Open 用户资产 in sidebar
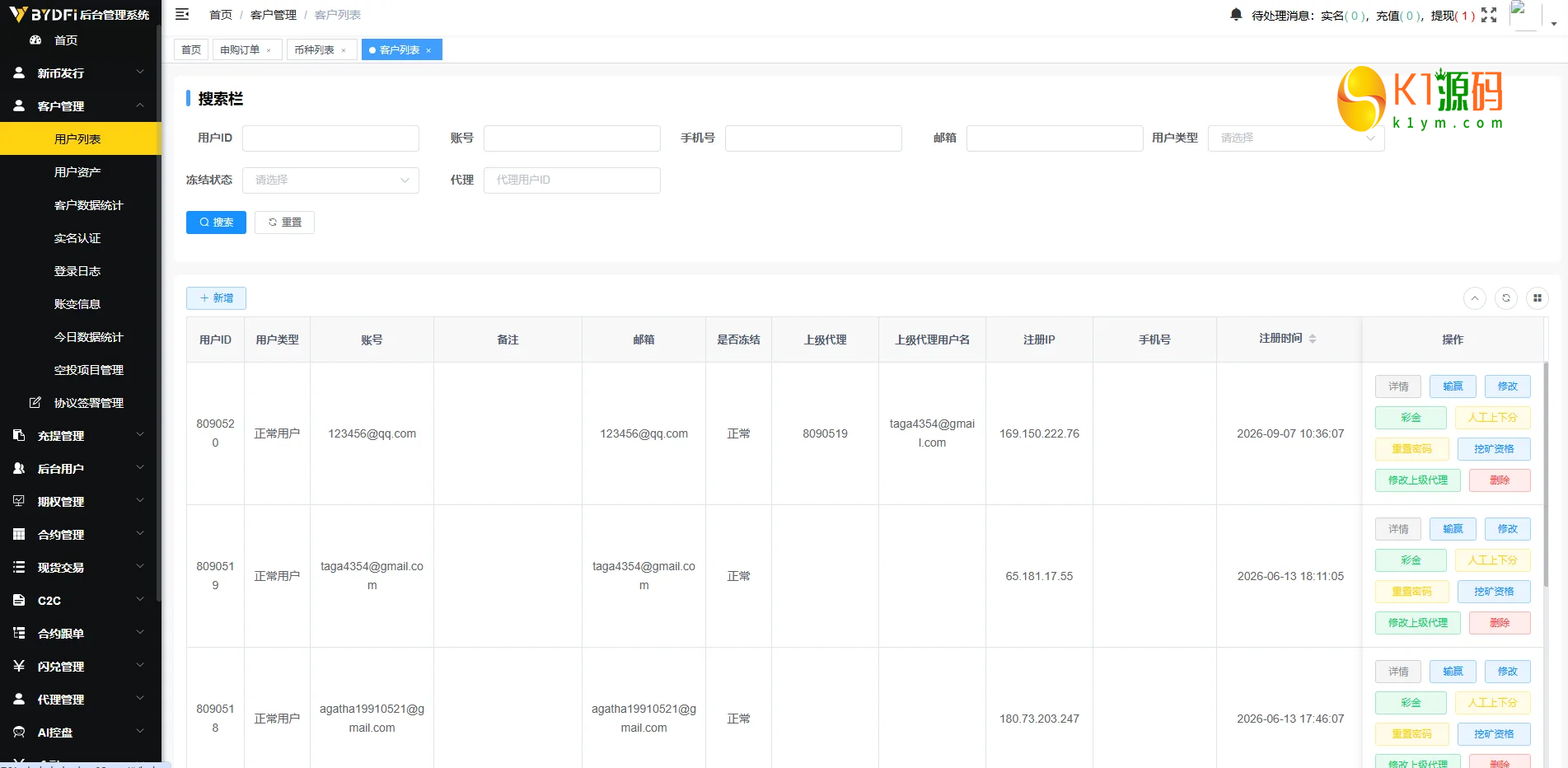The image size is (1568, 768). pos(81,171)
